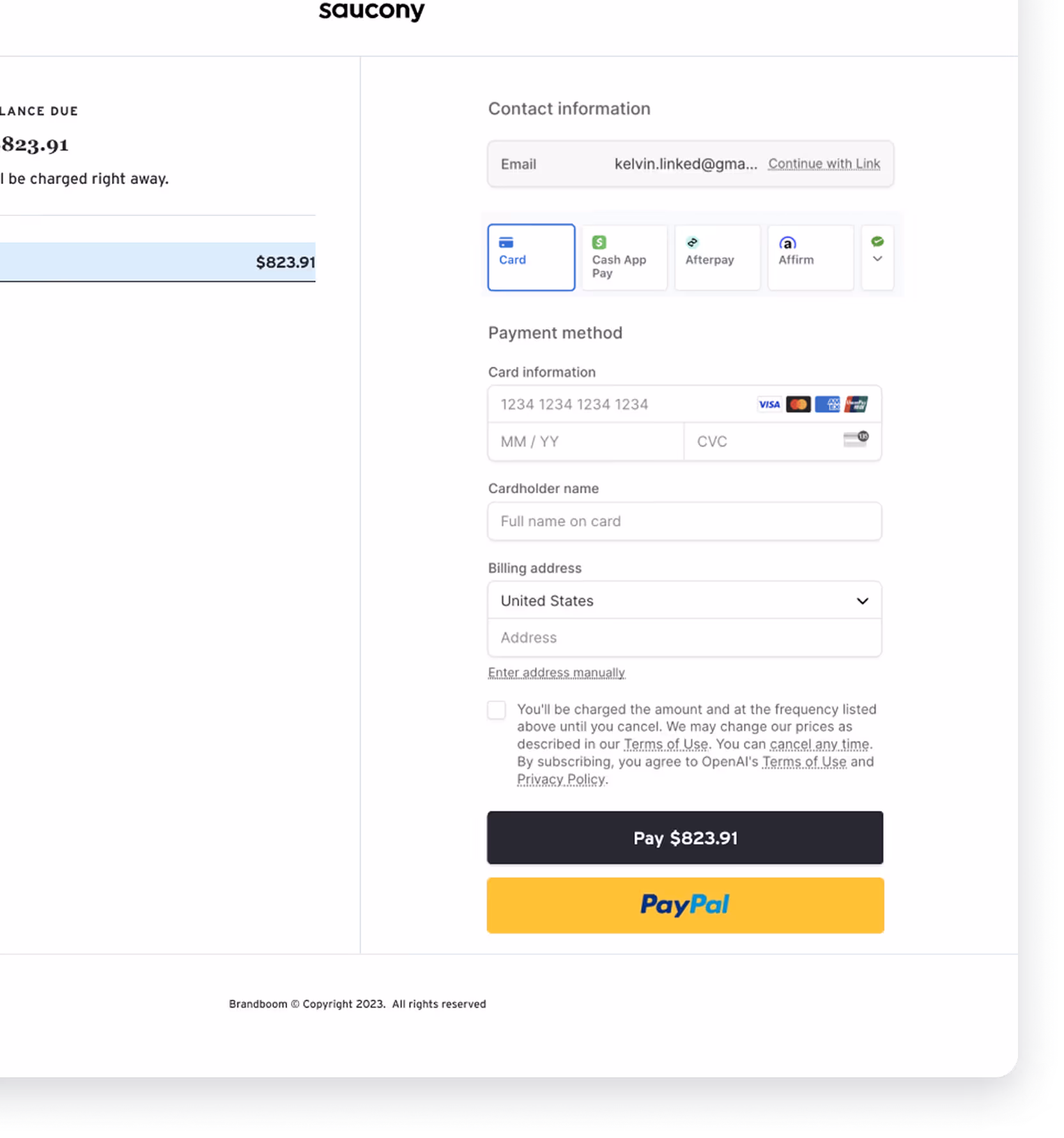Focus the Email contact field

(690, 164)
